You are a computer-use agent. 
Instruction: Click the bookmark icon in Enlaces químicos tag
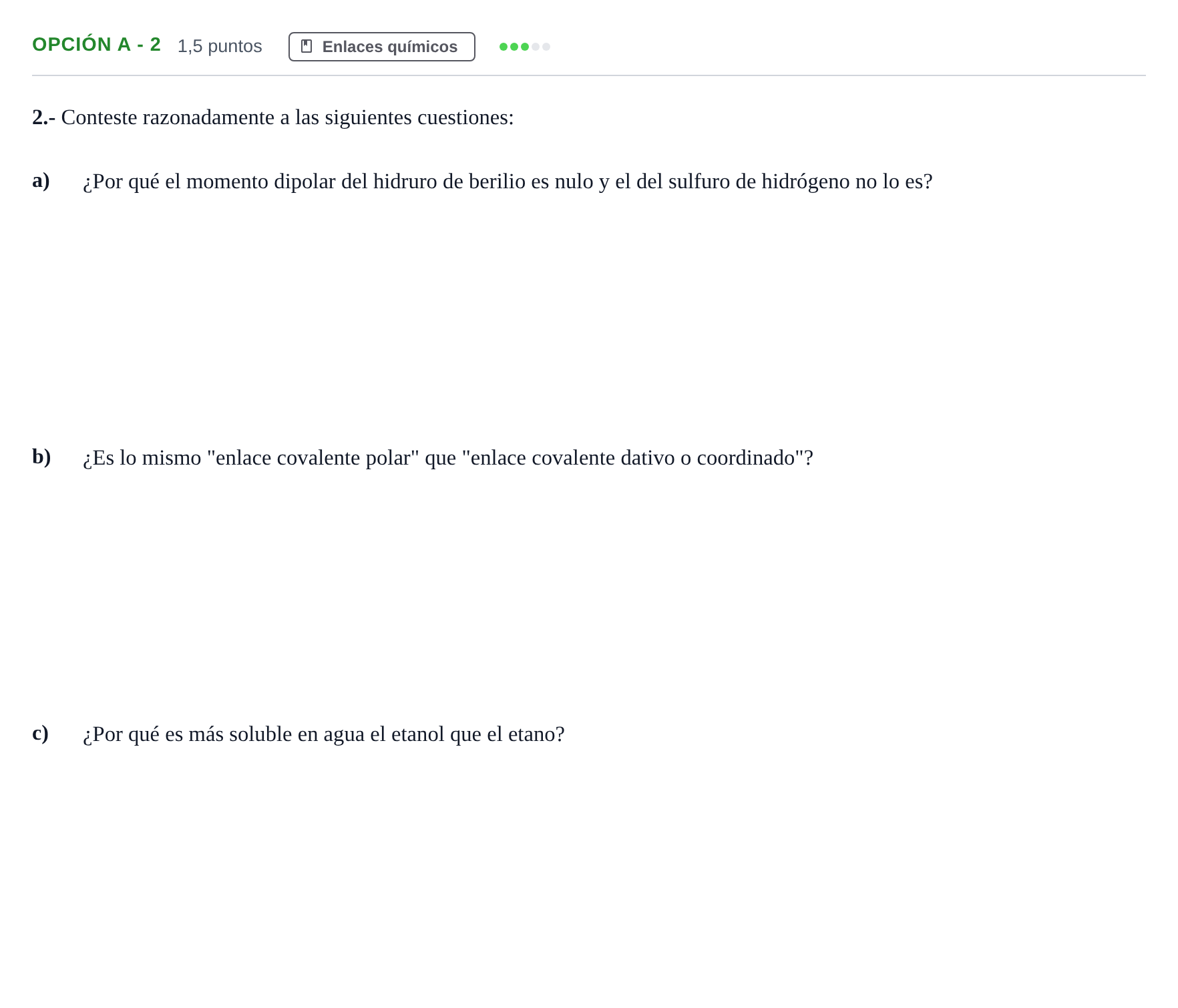click(307, 46)
